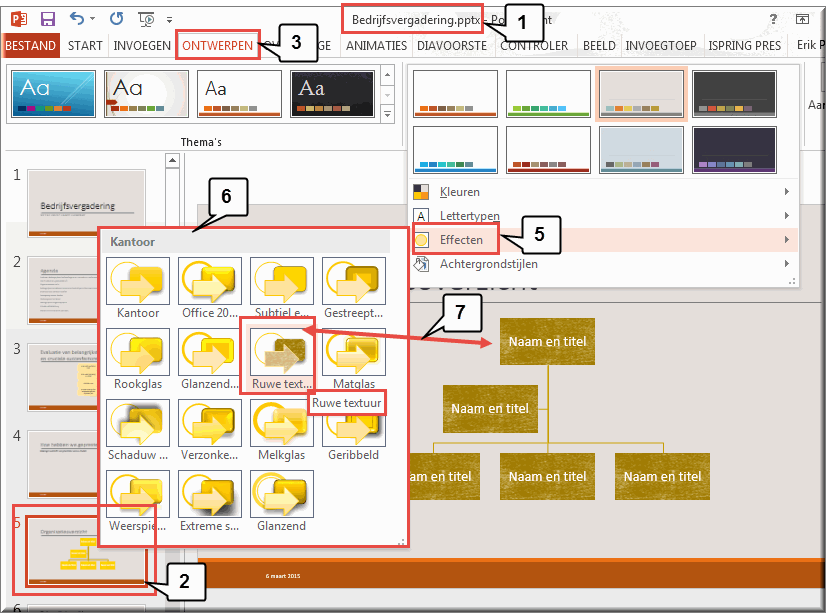This screenshot has width=826, height=613.
Task: Apply the Melkglas effect icon
Action: click(282, 423)
